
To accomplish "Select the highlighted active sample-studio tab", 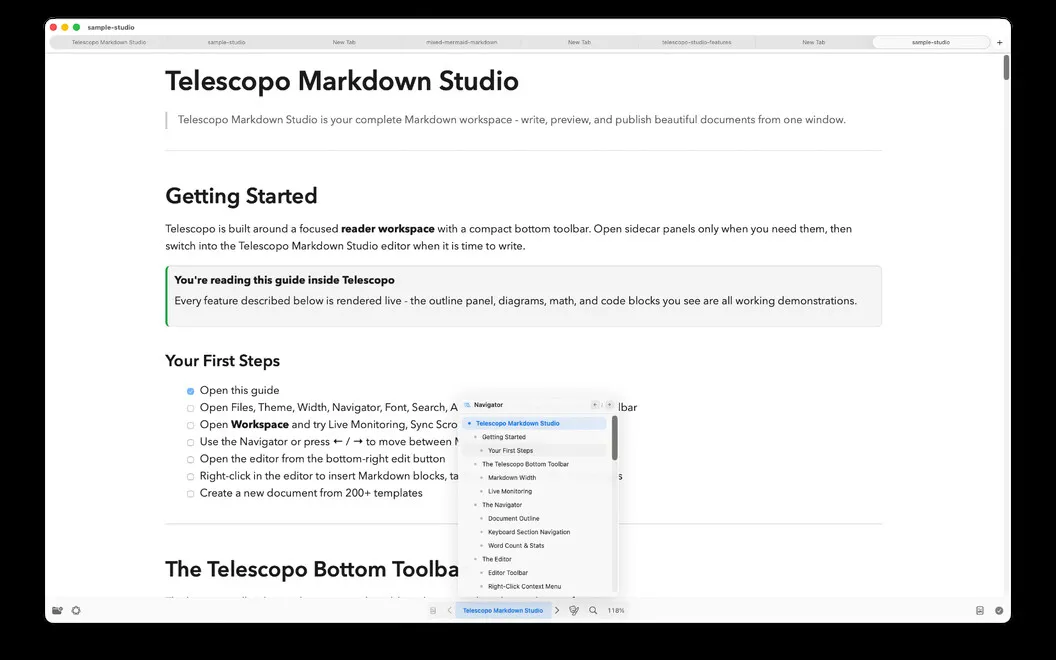I will (x=931, y=42).
